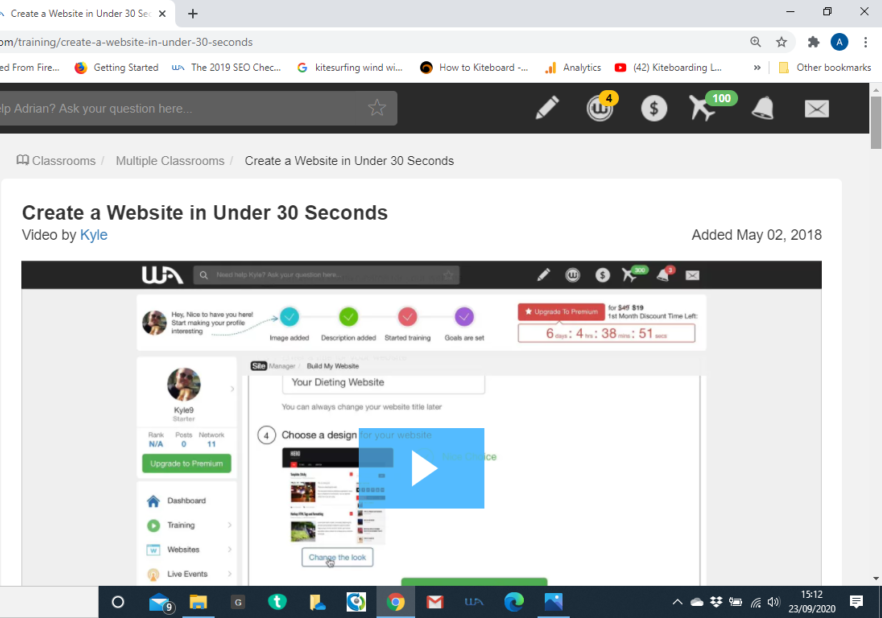The height and width of the screenshot is (618, 882).
Task: Open the yellow file icon on the taskbar
Action: [x=317, y=602]
